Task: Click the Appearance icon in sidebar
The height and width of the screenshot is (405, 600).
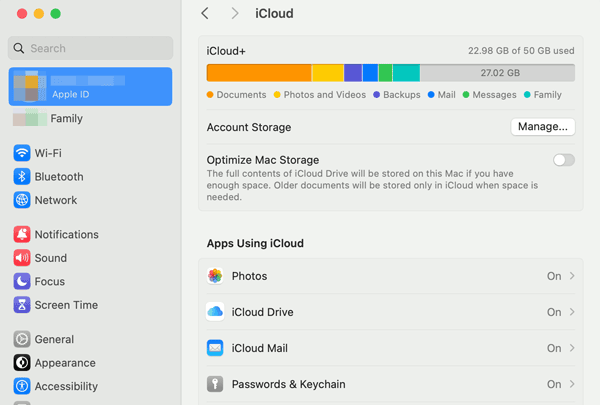Action: pos(22,363)
